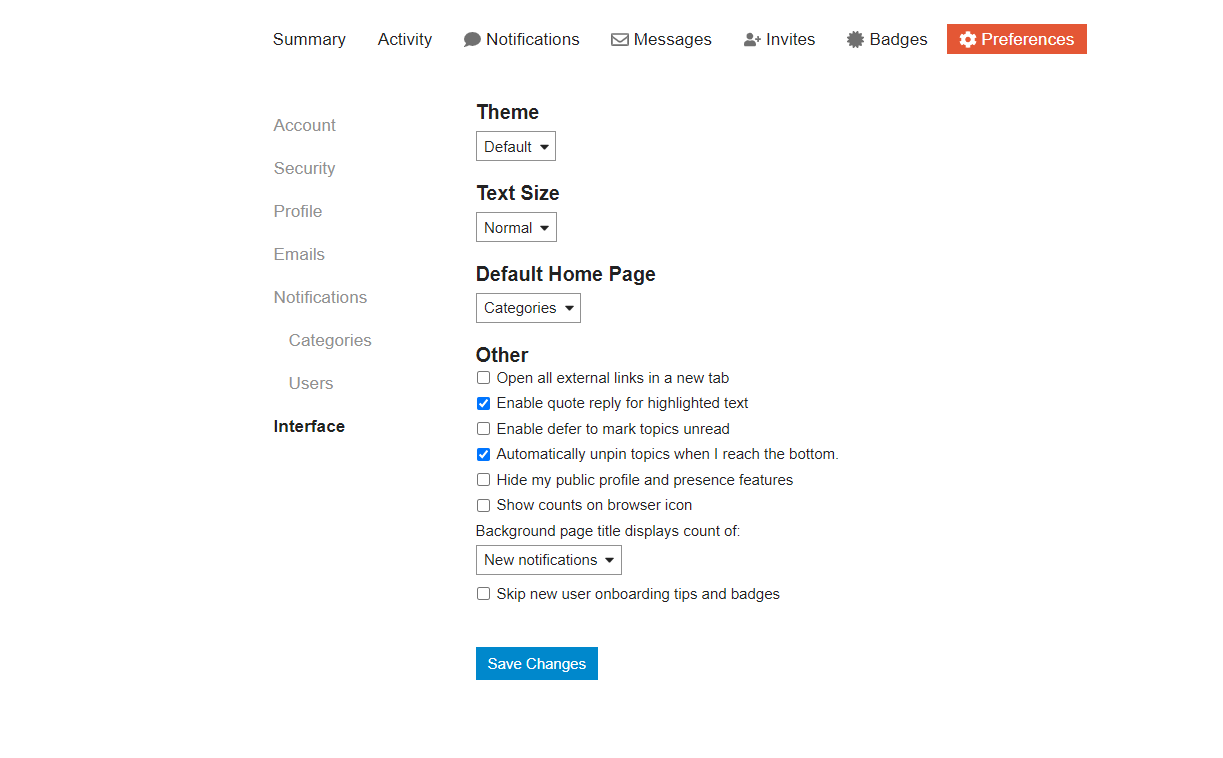Image resolution: width=1223 pixels, height=758 pixels.
Task: Expand the New notifications dropdown
Action: 549,560
